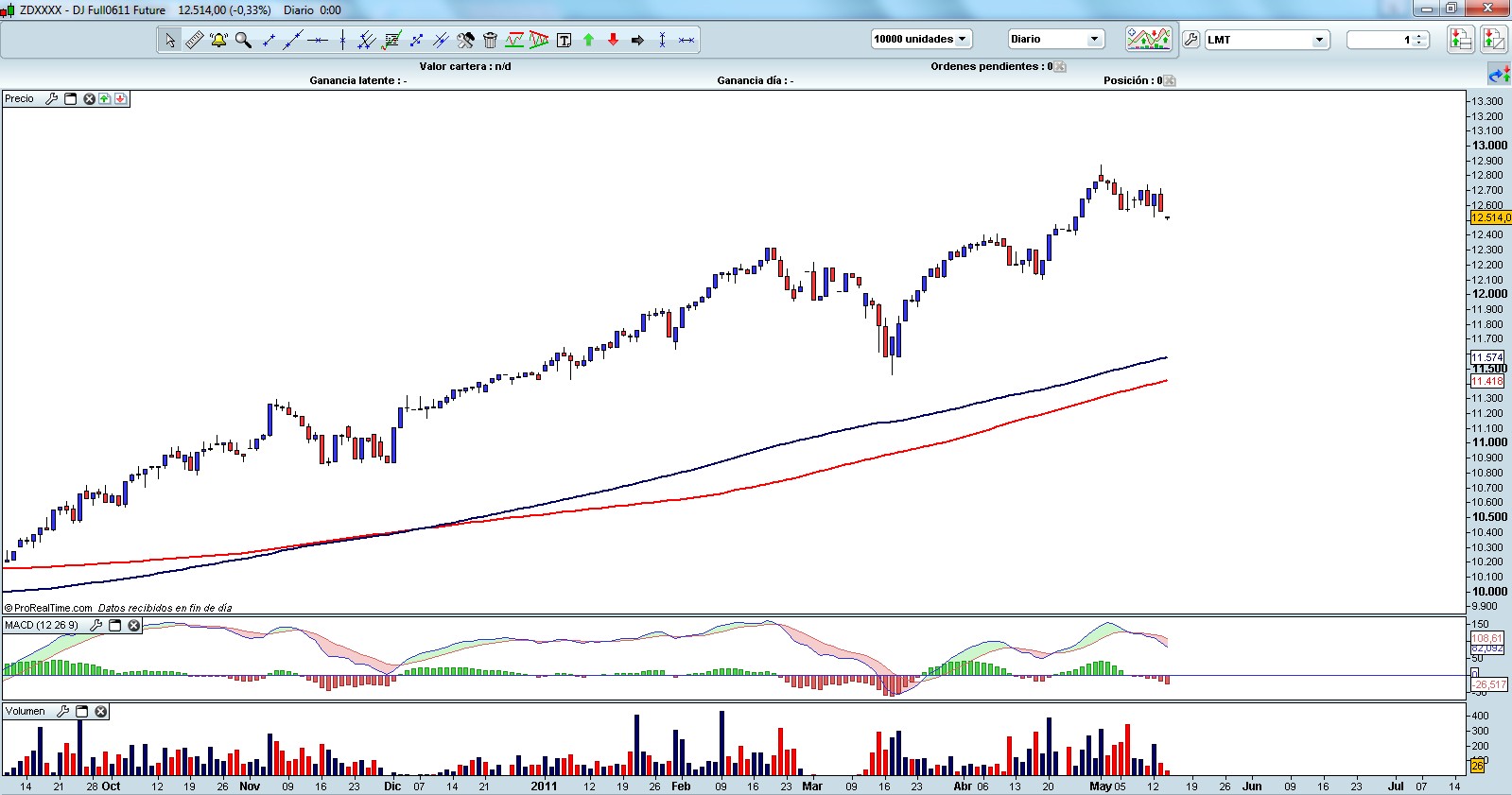The image size is (1512, 795).
Task: Click the 13.000 price axis label
Action: point(1489,146)
